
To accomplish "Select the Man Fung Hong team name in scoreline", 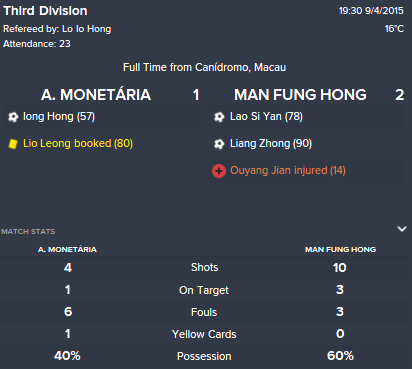I will (300, 95).
